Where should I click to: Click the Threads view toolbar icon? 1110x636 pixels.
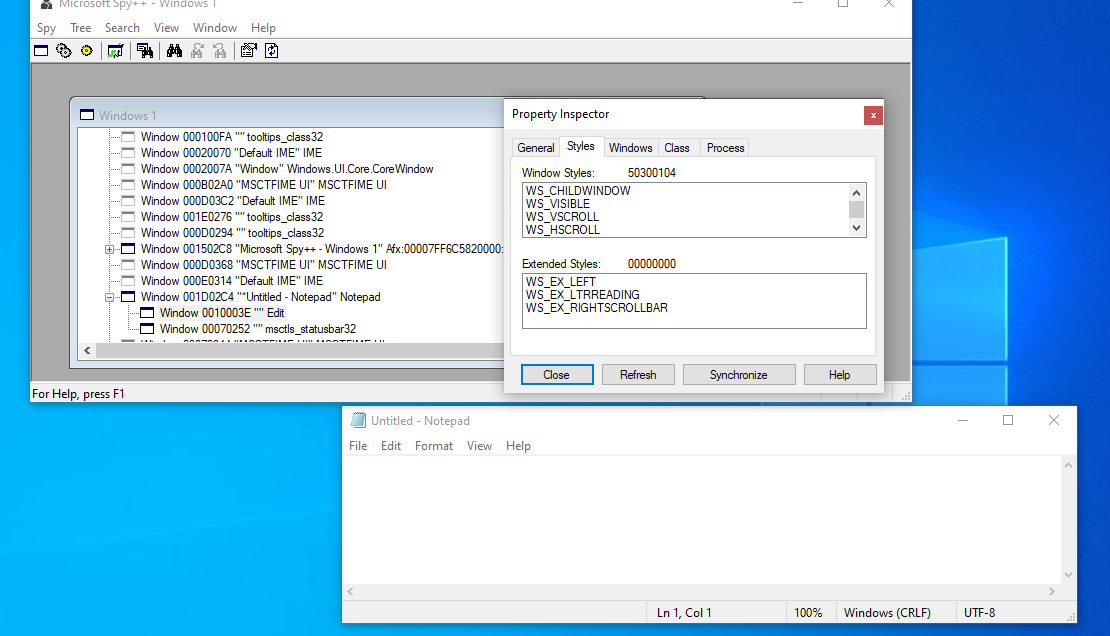tap(86, 50)
